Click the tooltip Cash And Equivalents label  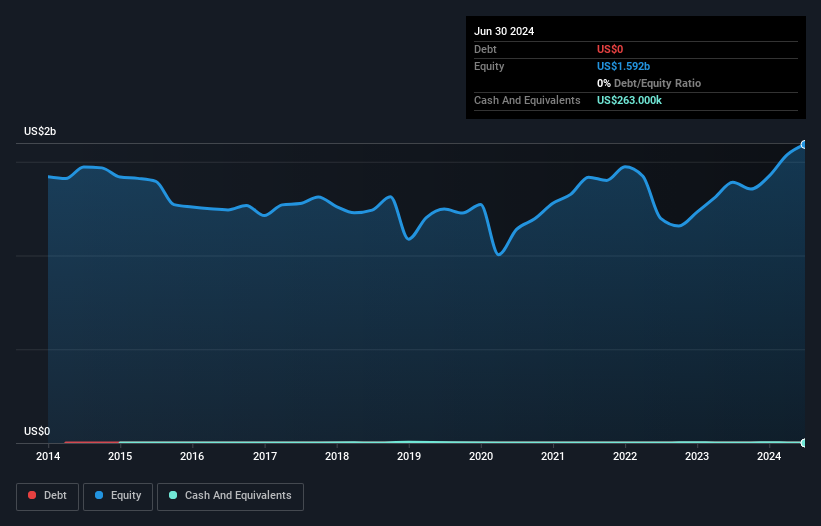point(527,100)
